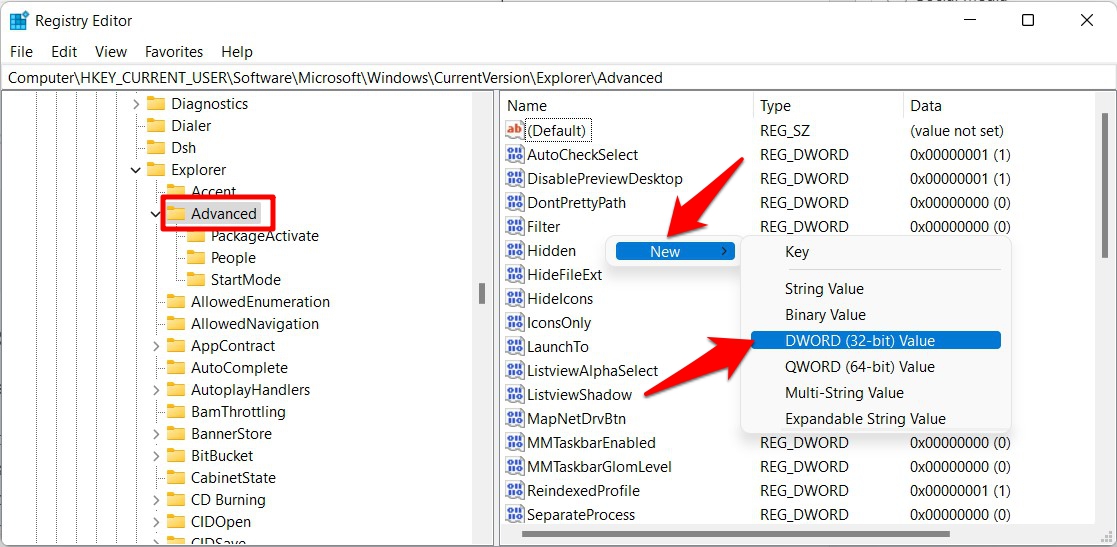Select the Diagnostics folder icon
The width and height of the screenshot is (1117, 547).
coord(156,104)
